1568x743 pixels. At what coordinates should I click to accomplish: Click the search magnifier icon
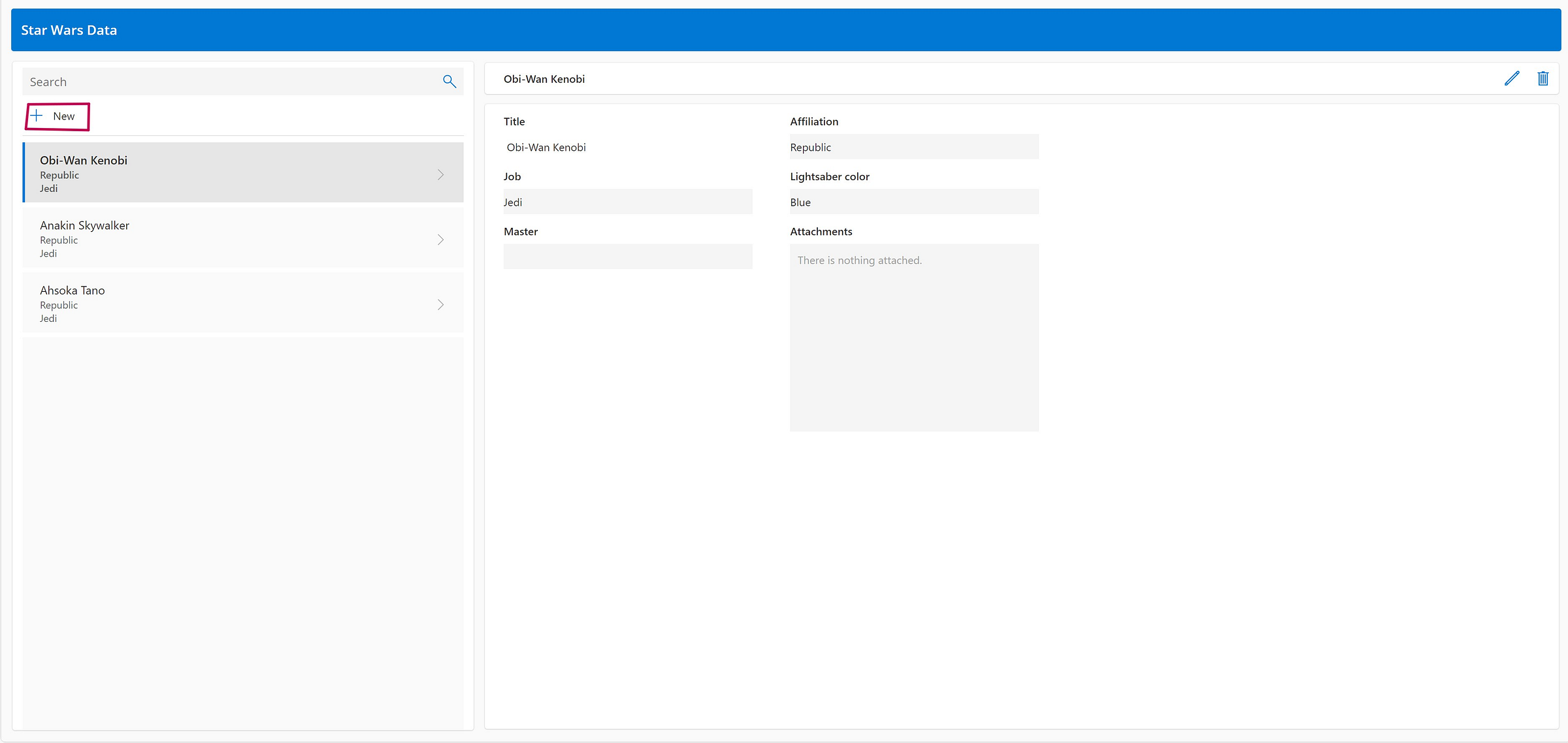[x=449, y=82]
